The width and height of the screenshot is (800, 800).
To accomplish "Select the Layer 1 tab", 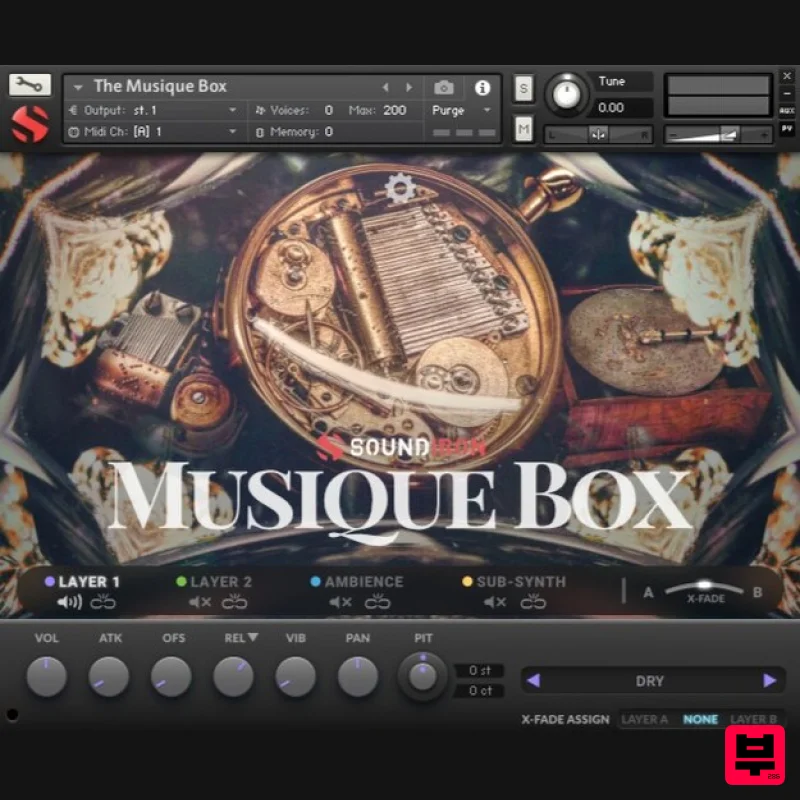I will pos(83,582).
